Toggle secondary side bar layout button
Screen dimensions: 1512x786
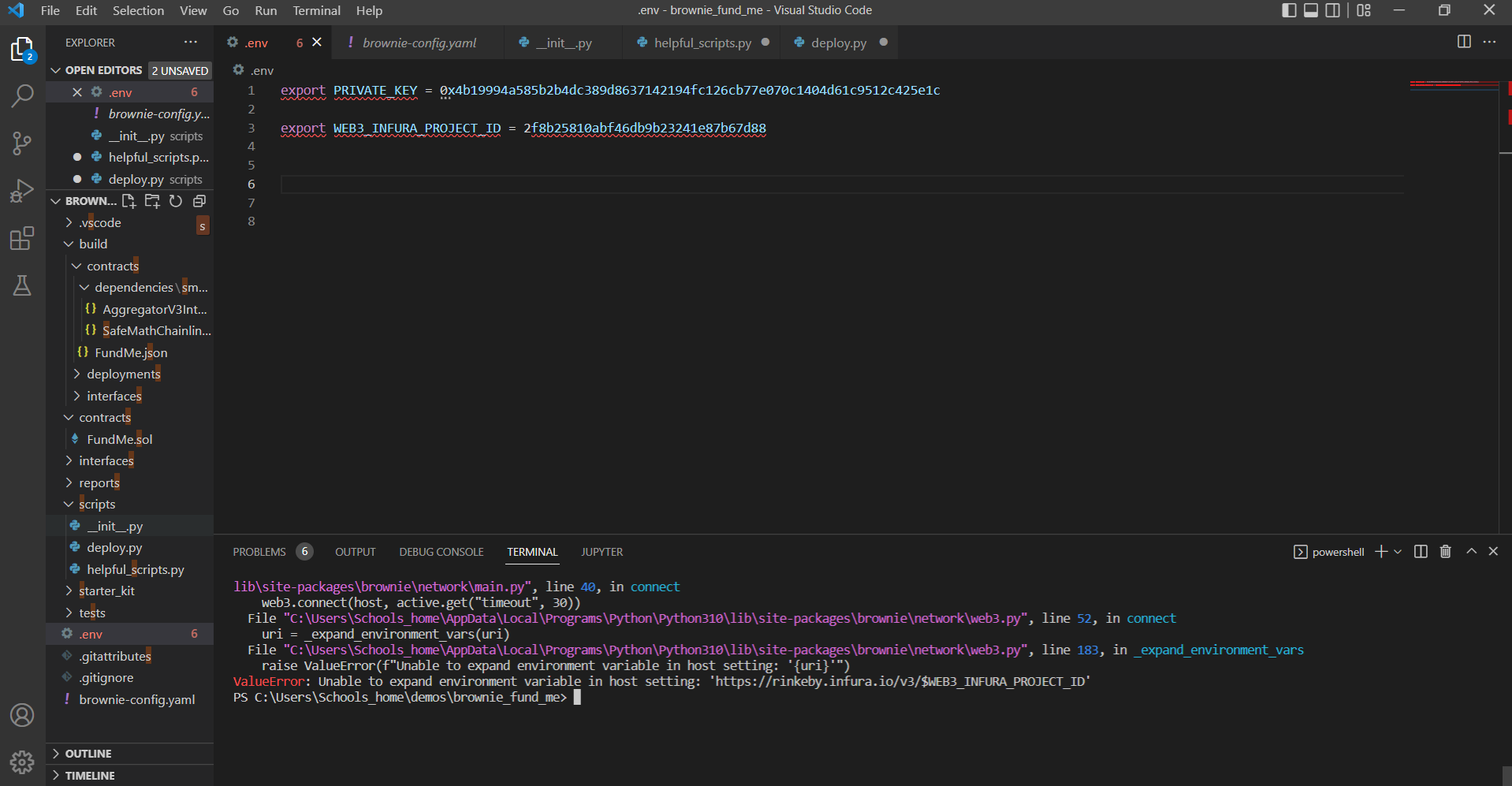[1332, 10]
